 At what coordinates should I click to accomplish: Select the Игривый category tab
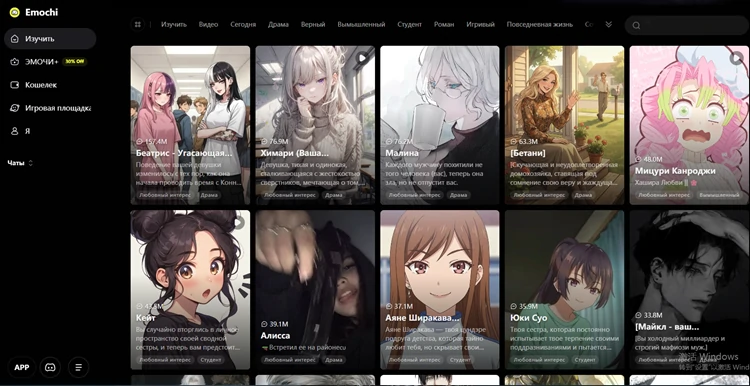480,24
